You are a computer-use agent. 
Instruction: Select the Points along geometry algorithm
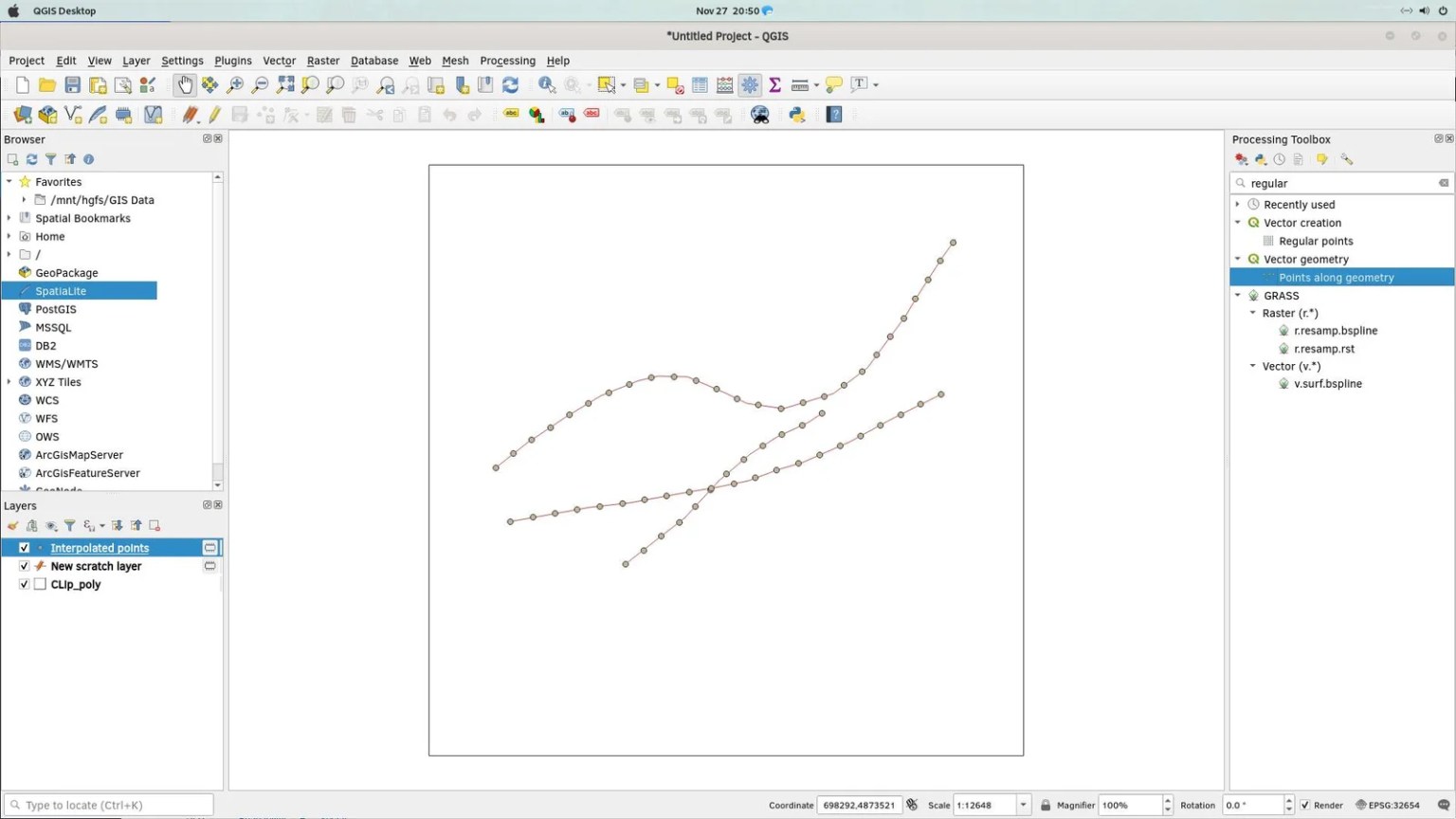click(1336, 277)
